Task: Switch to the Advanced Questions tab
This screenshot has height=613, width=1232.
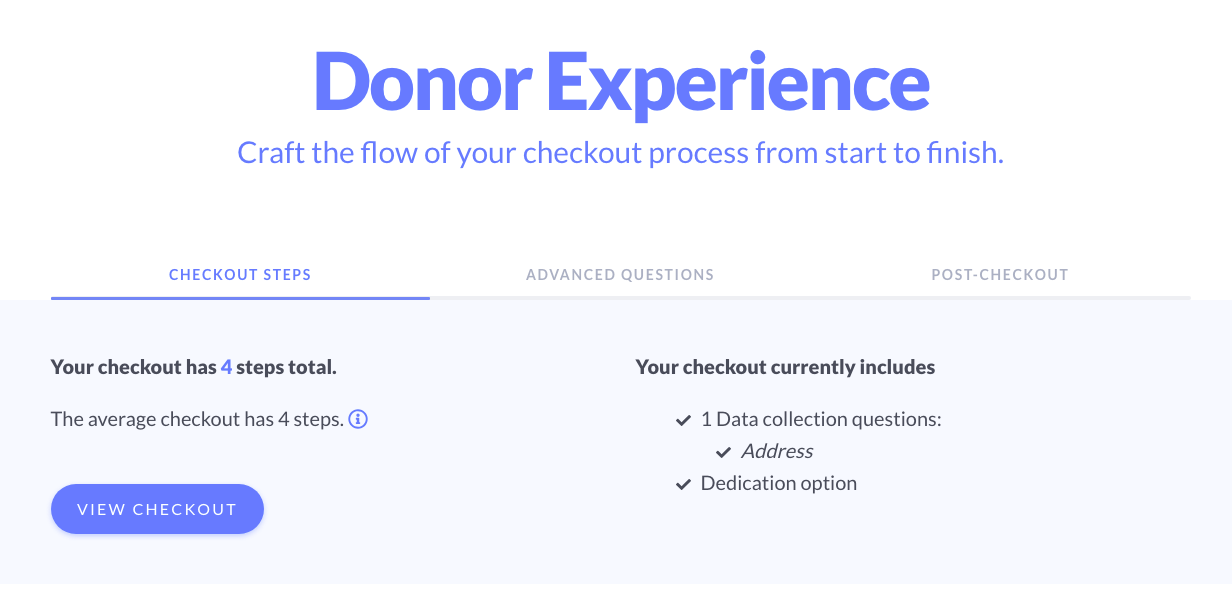Action: (x=620, y=274)
